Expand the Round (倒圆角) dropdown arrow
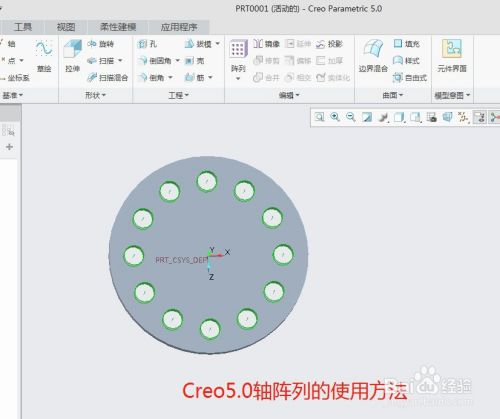The width and height of the screenshot is (500, 419). 177,61
